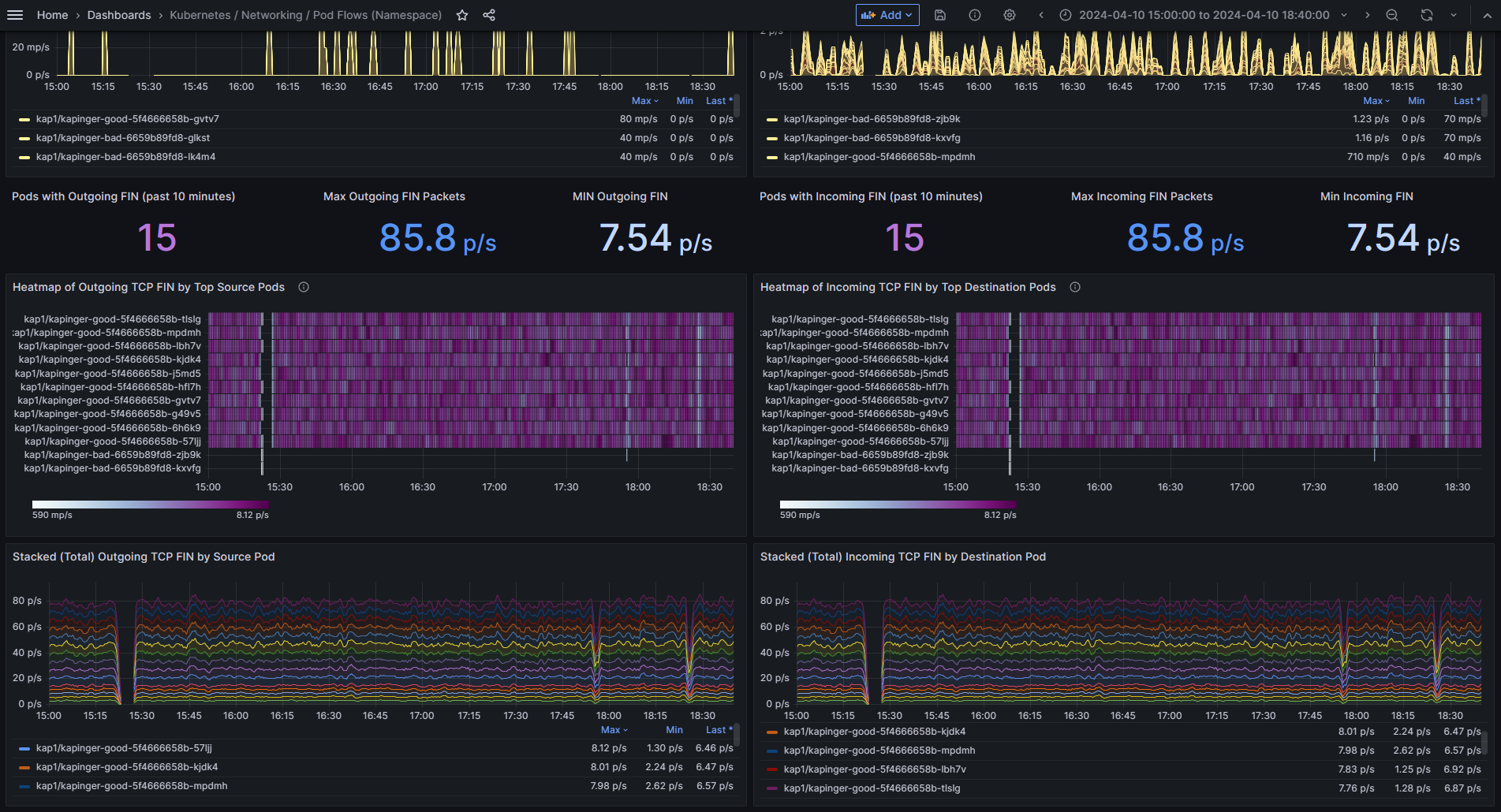
Task: Zoom out the time range
Action: (x=1392, y=15)
